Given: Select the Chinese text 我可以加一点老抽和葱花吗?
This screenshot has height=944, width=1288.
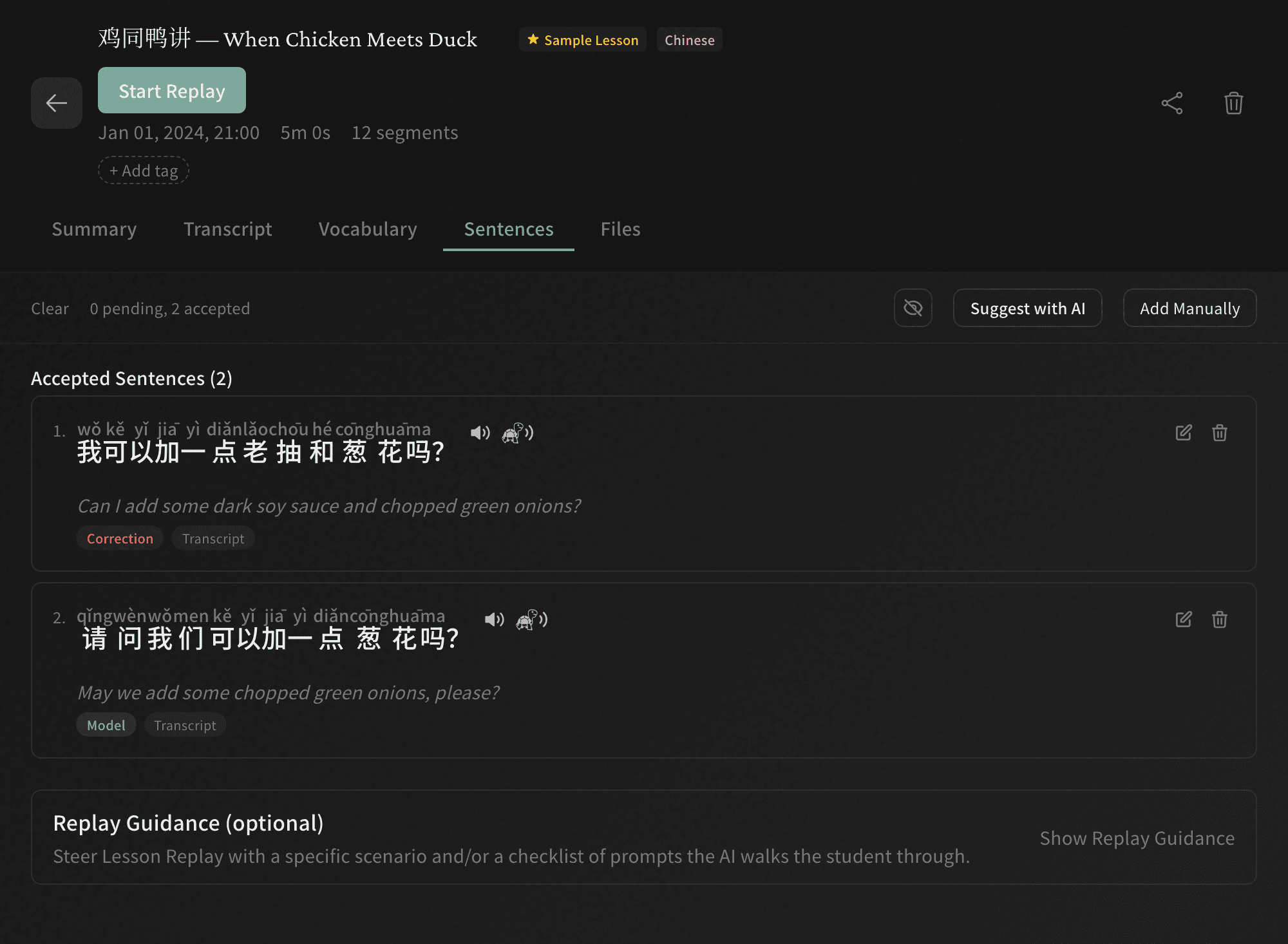Looking at the screenshot, I should 261,452.
